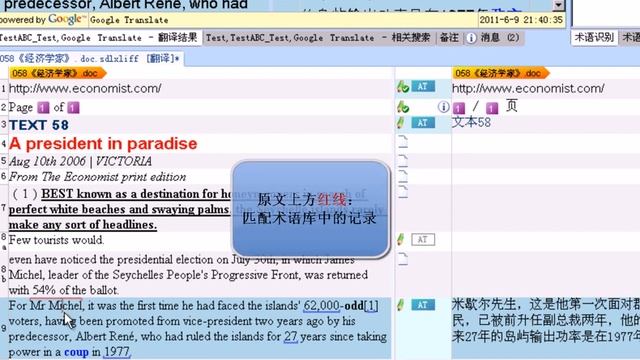Click the info icon in segment 2 row
This screenshot has width=640, height=360.
click(443, 107)
